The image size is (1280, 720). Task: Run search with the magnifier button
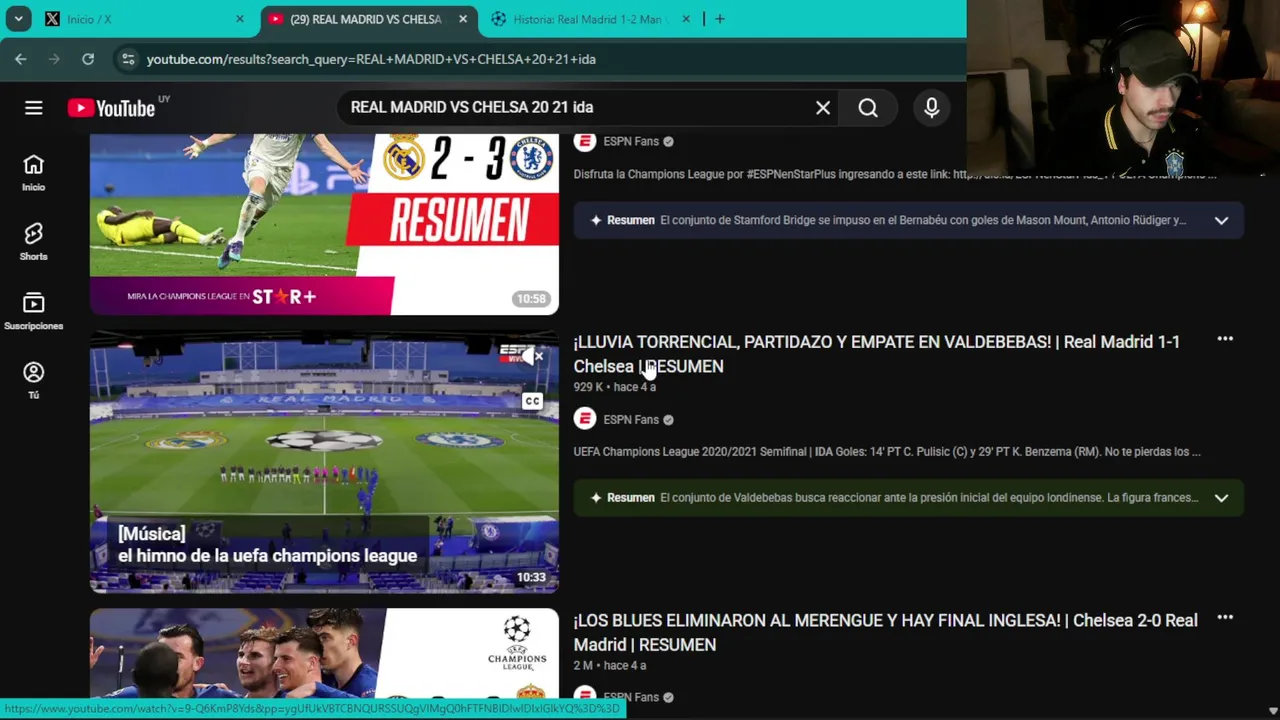(x=868, y=108)
